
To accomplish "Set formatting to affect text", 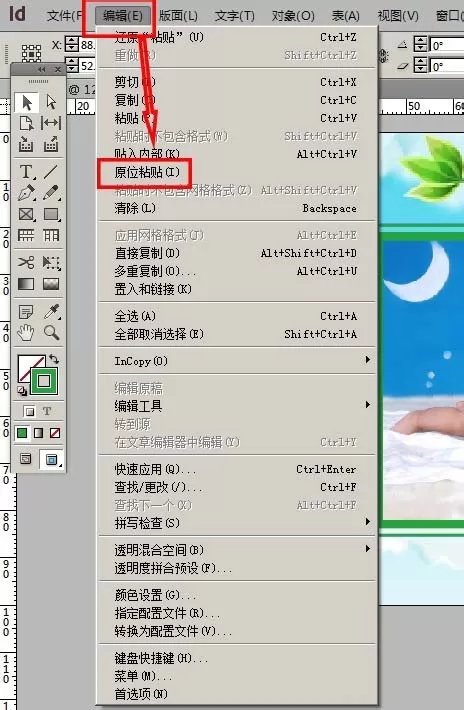I will tap(47, 411).
